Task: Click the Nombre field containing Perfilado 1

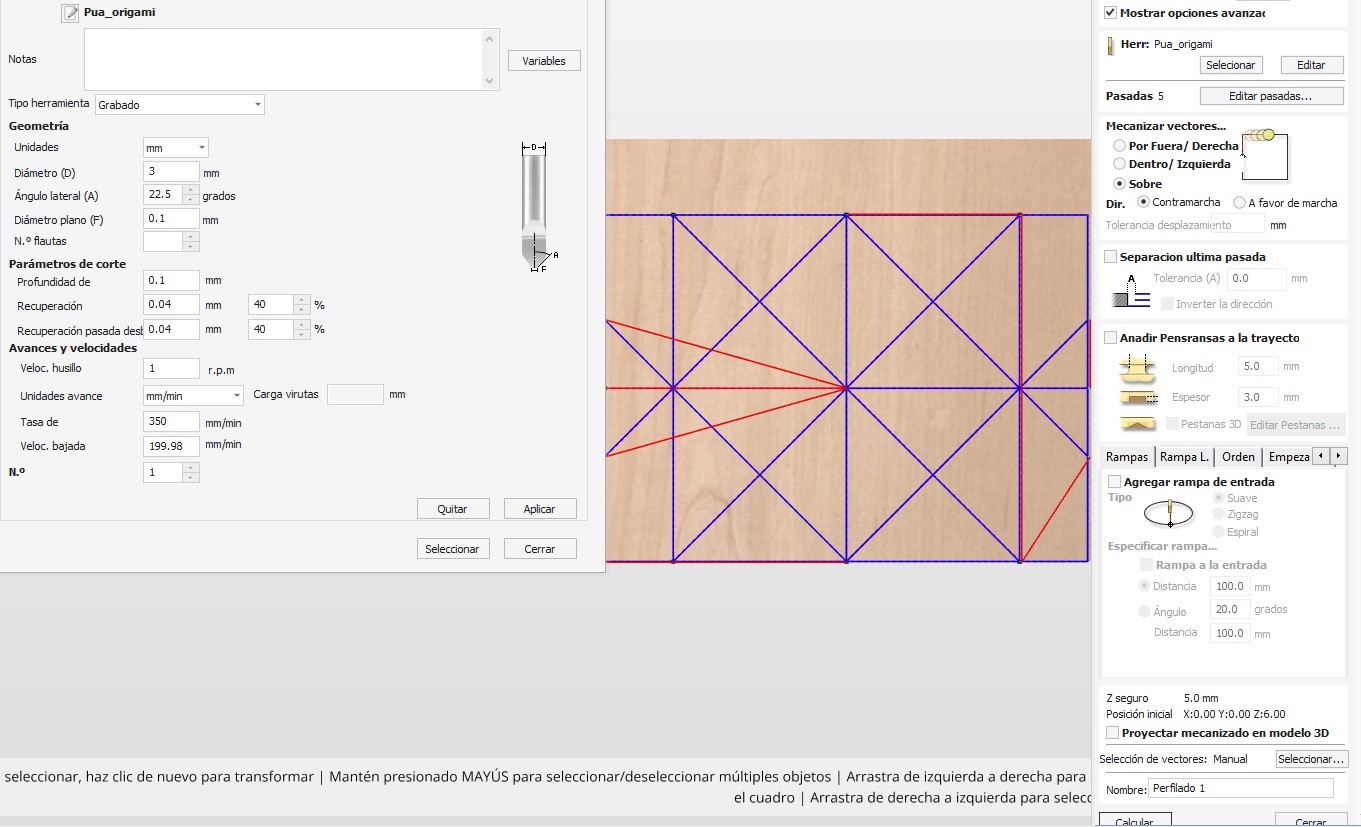Action: [x=1240, y=789]
